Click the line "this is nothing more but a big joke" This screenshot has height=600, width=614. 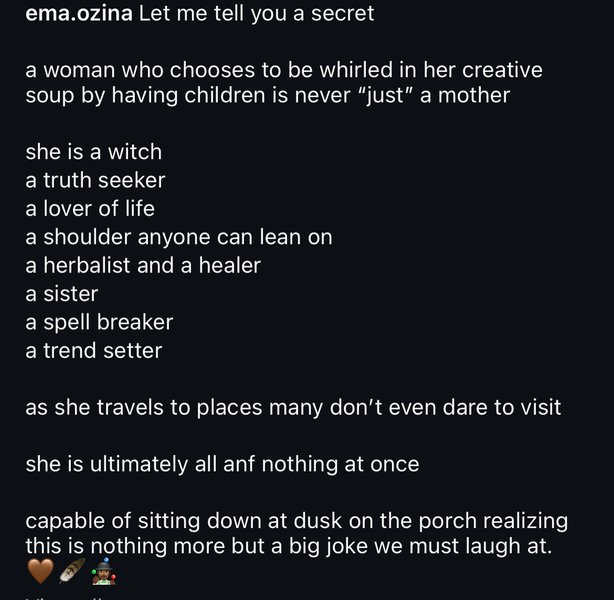pyautogui.click(x=289, y=546)
